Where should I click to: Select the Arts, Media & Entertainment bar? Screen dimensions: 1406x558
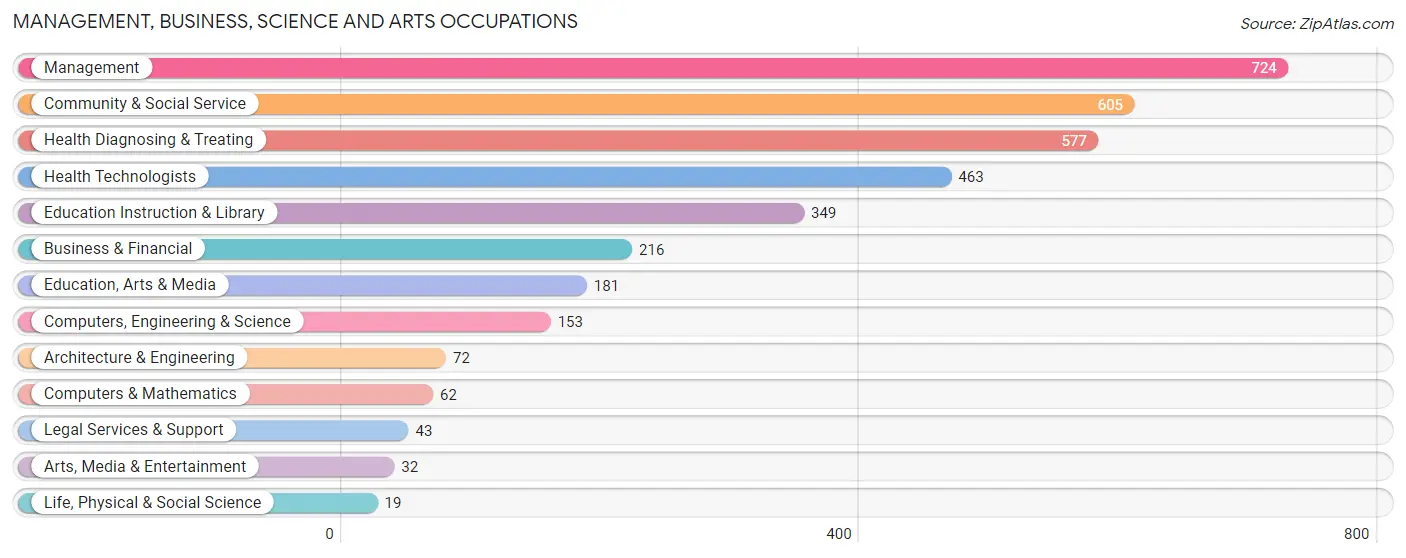[206, 467]
